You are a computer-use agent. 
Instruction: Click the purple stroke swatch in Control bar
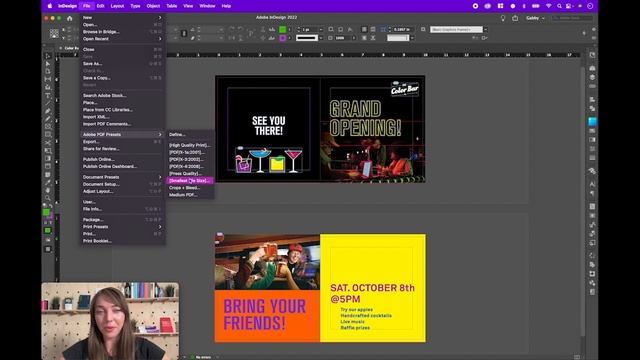(x=282, y=38)
